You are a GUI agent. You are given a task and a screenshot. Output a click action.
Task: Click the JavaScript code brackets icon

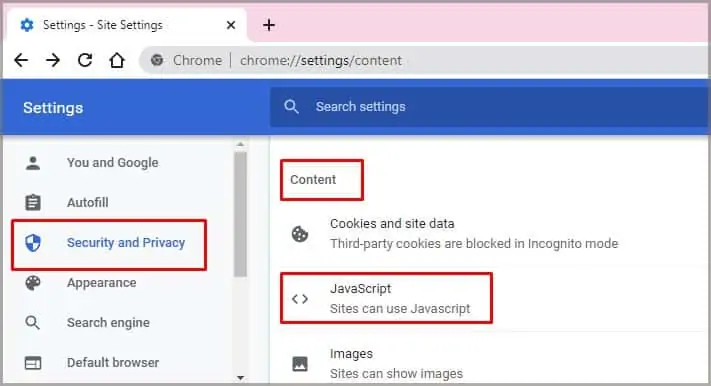pyautogui.click(x=300, y=299)
